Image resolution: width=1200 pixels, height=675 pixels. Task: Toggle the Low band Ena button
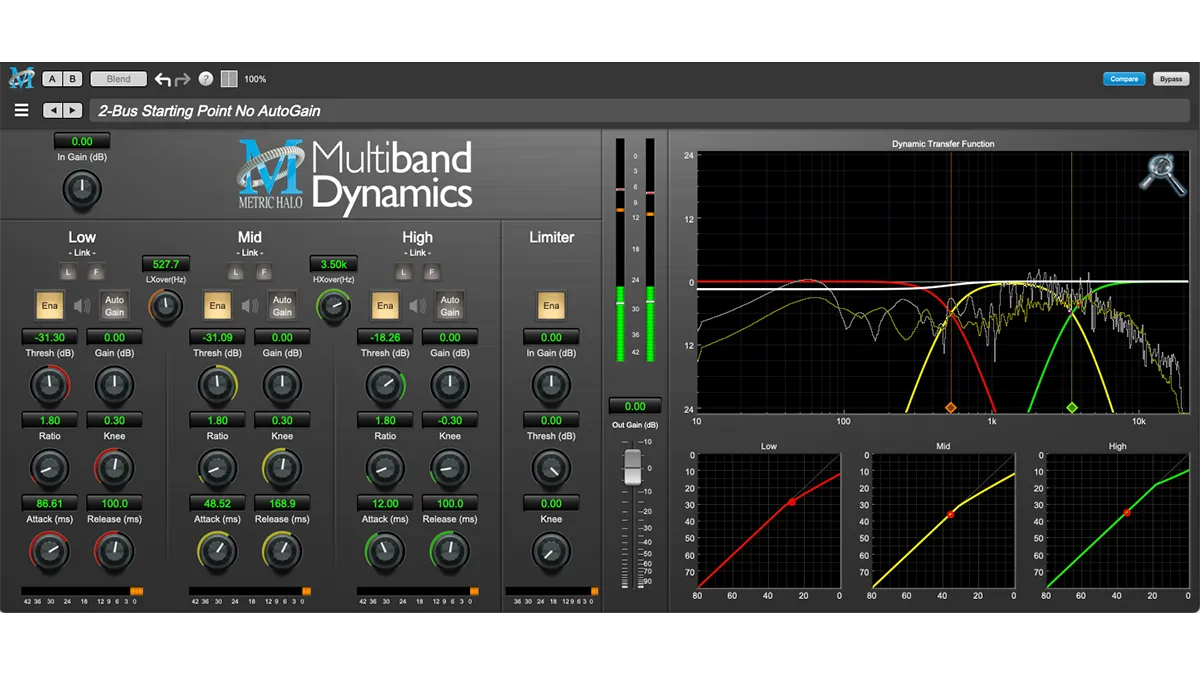point(49,306)
